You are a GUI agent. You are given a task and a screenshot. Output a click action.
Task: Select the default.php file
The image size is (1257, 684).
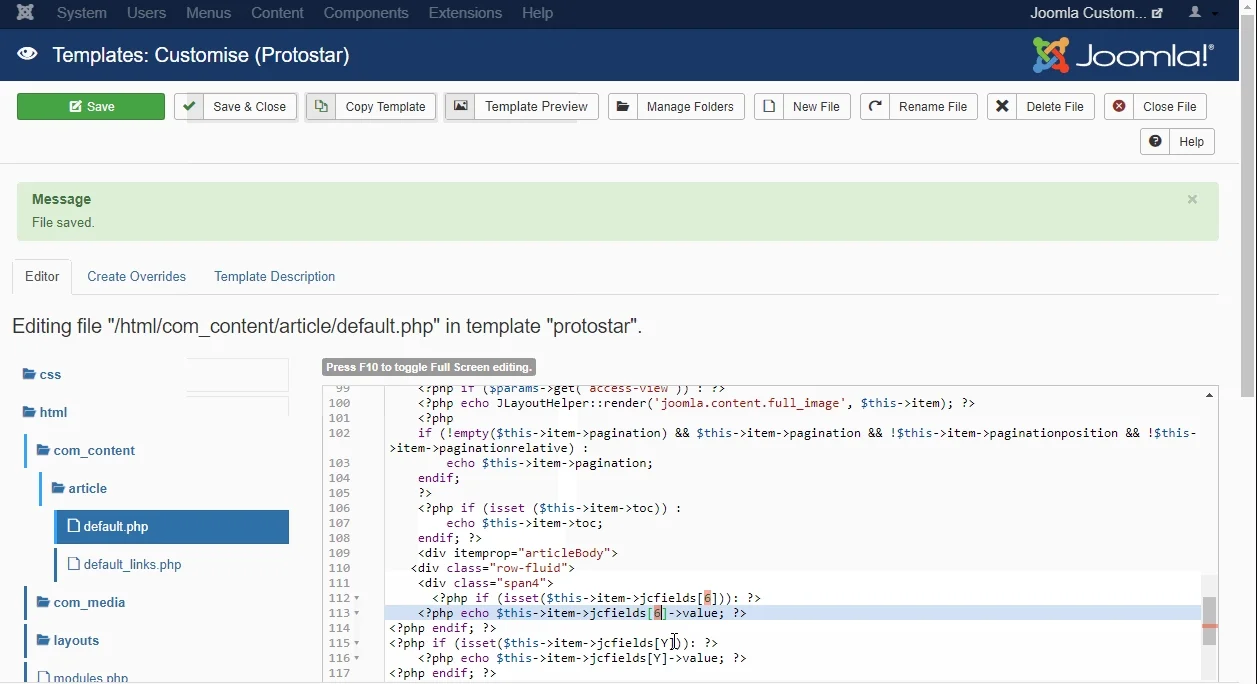tap(172, 527)
